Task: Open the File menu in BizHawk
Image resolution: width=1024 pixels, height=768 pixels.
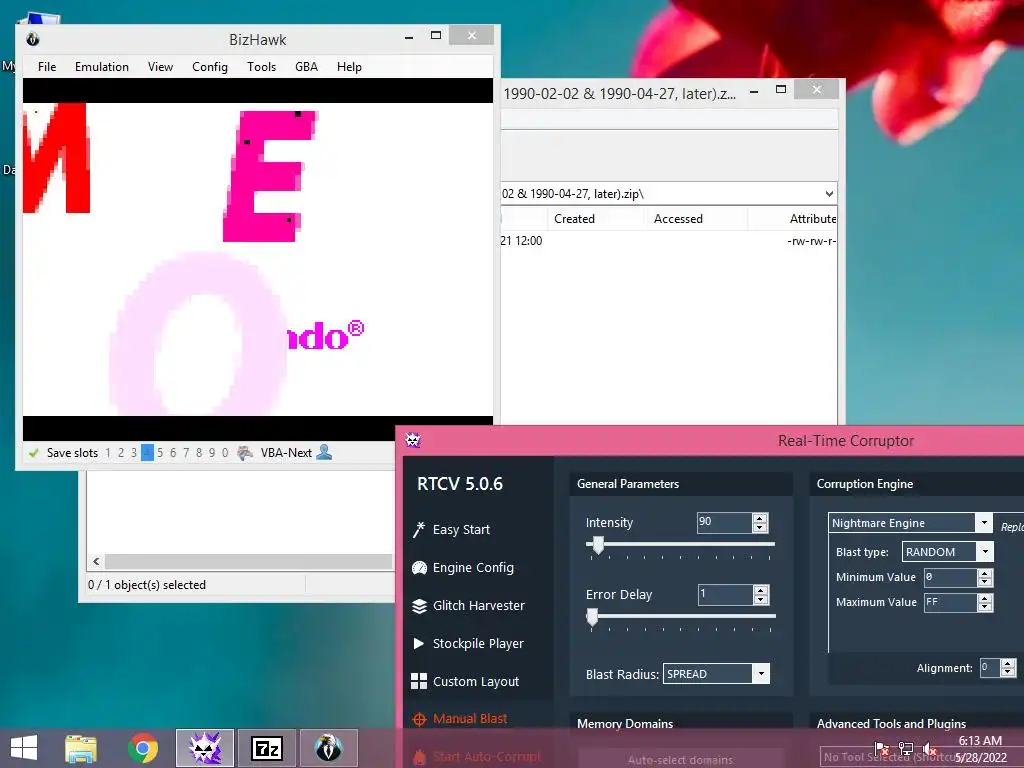Action: [x=47, y=67]
